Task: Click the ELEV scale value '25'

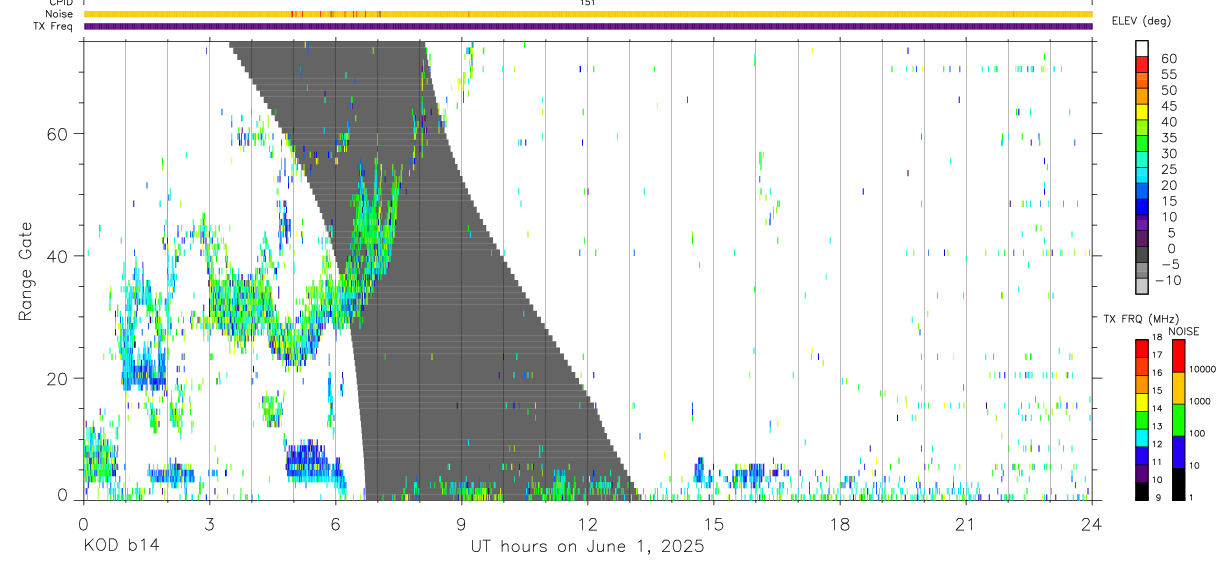Action: coord(1169,170)
